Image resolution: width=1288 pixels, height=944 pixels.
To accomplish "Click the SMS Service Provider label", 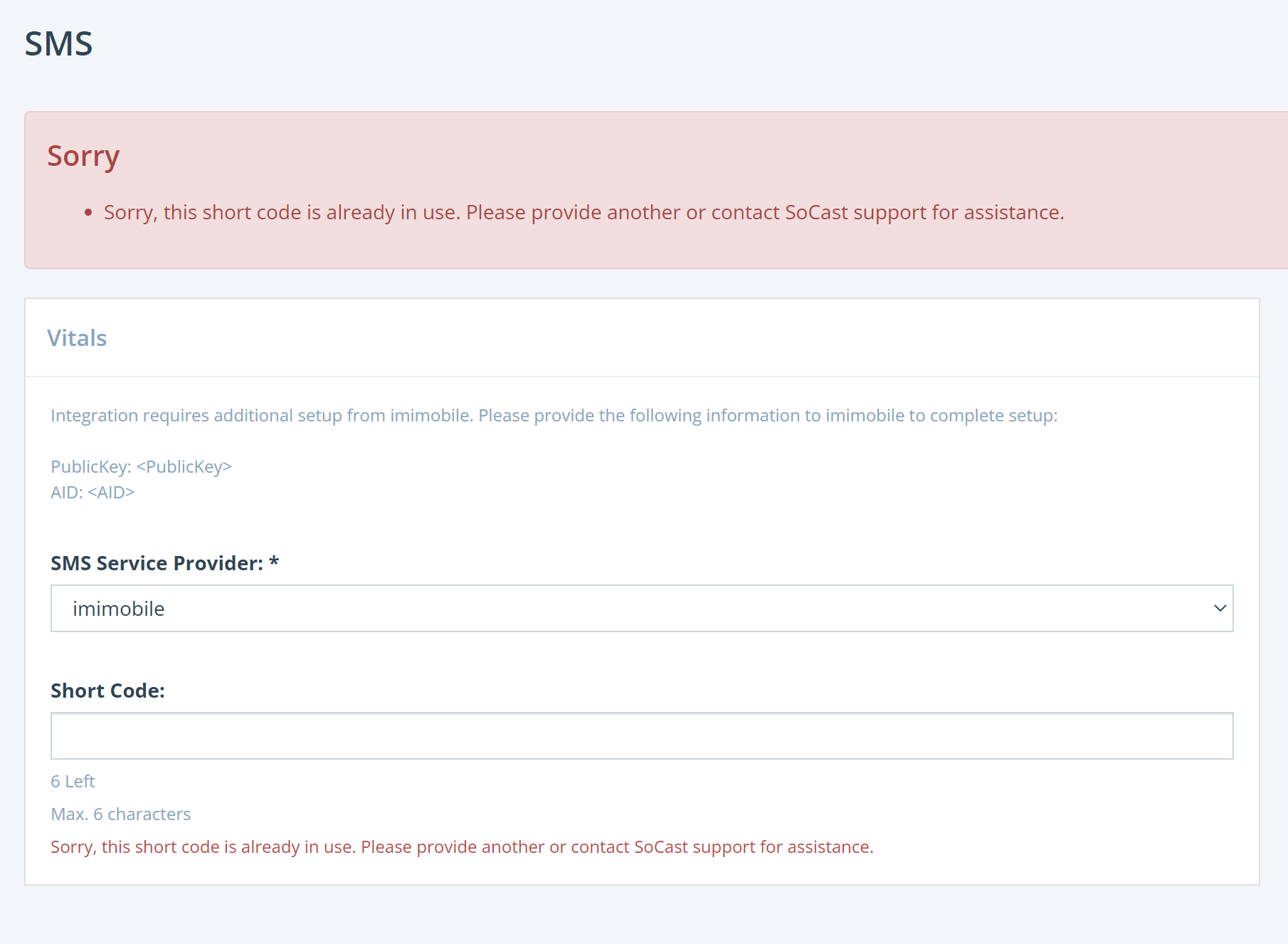I will click(157, 563).
